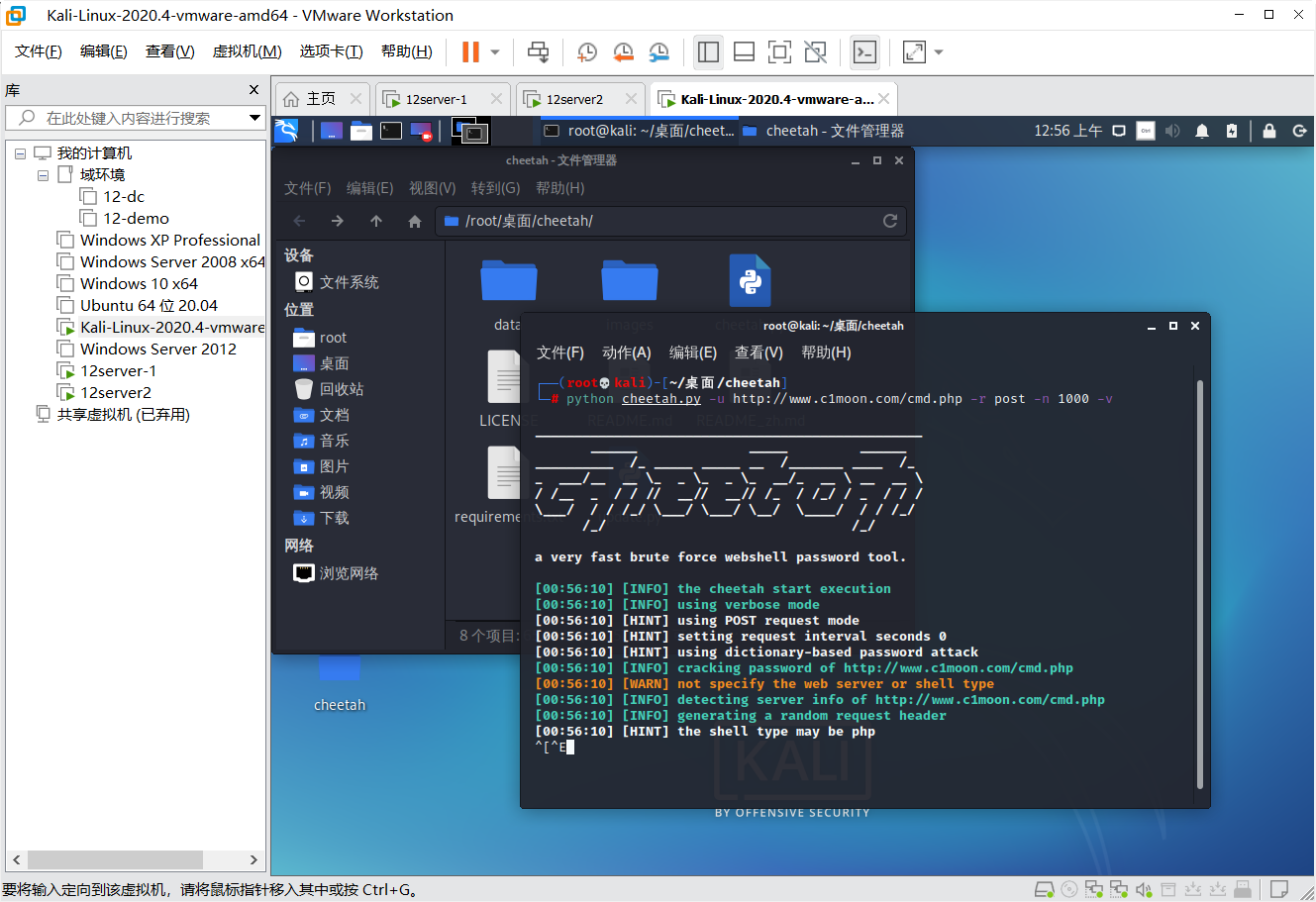Open the file manager launcher in Kali panel

point(361,131)
